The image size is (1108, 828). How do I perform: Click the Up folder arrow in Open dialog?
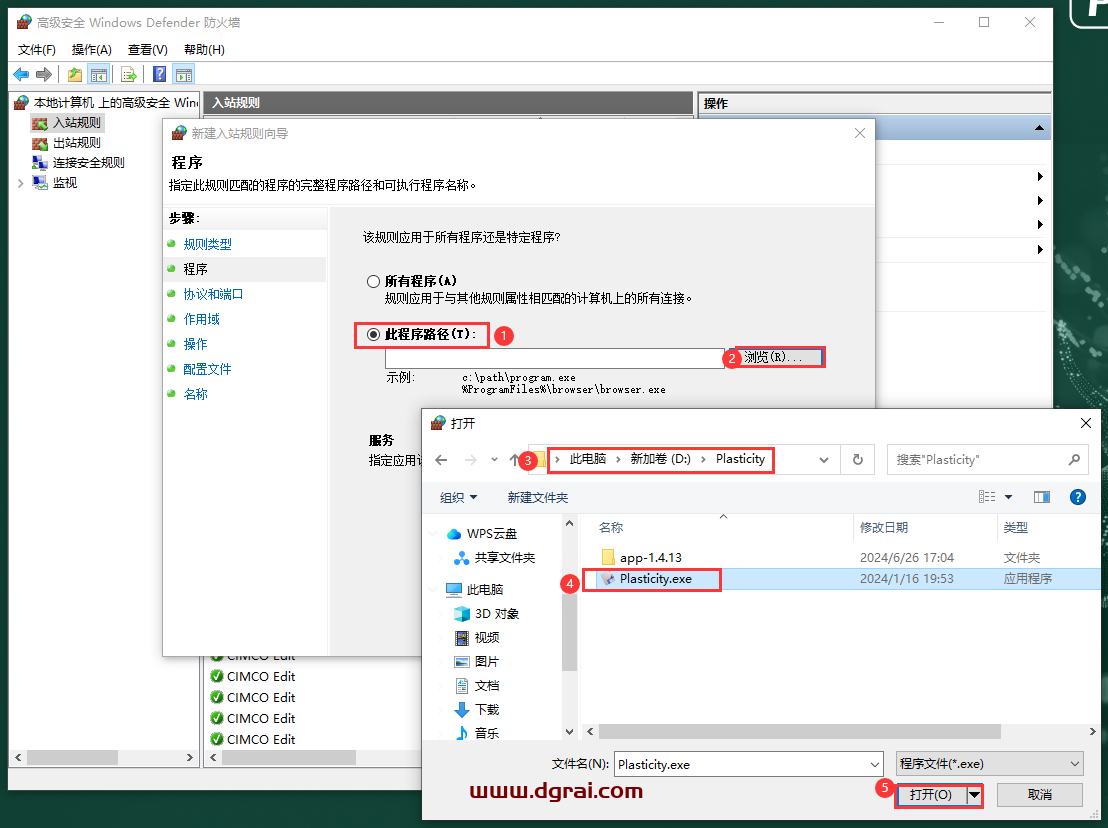514,460
